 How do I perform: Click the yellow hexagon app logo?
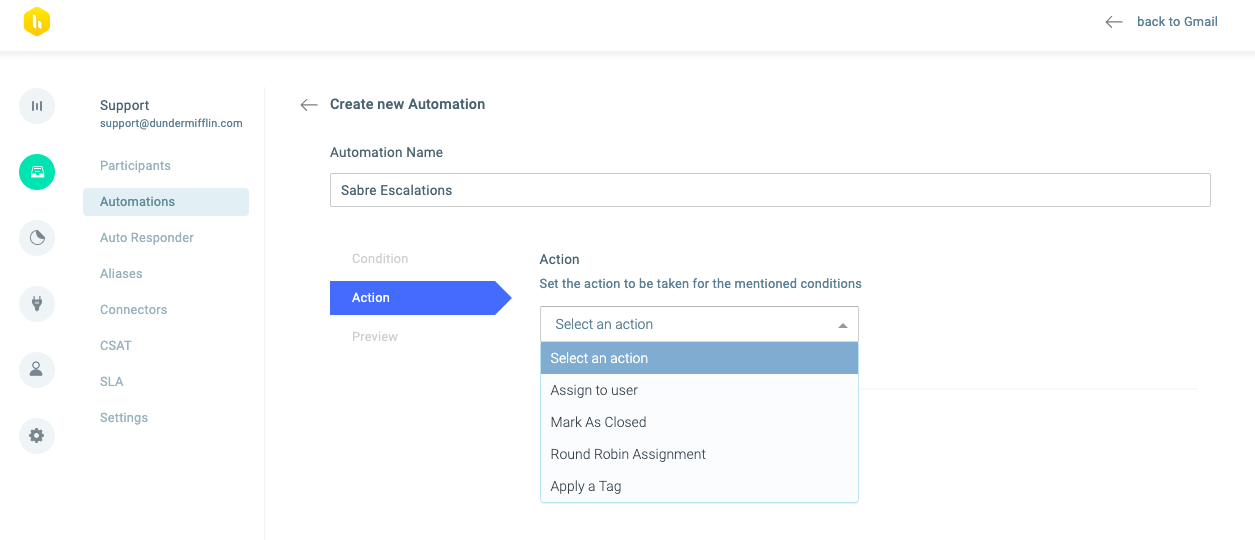37,22
